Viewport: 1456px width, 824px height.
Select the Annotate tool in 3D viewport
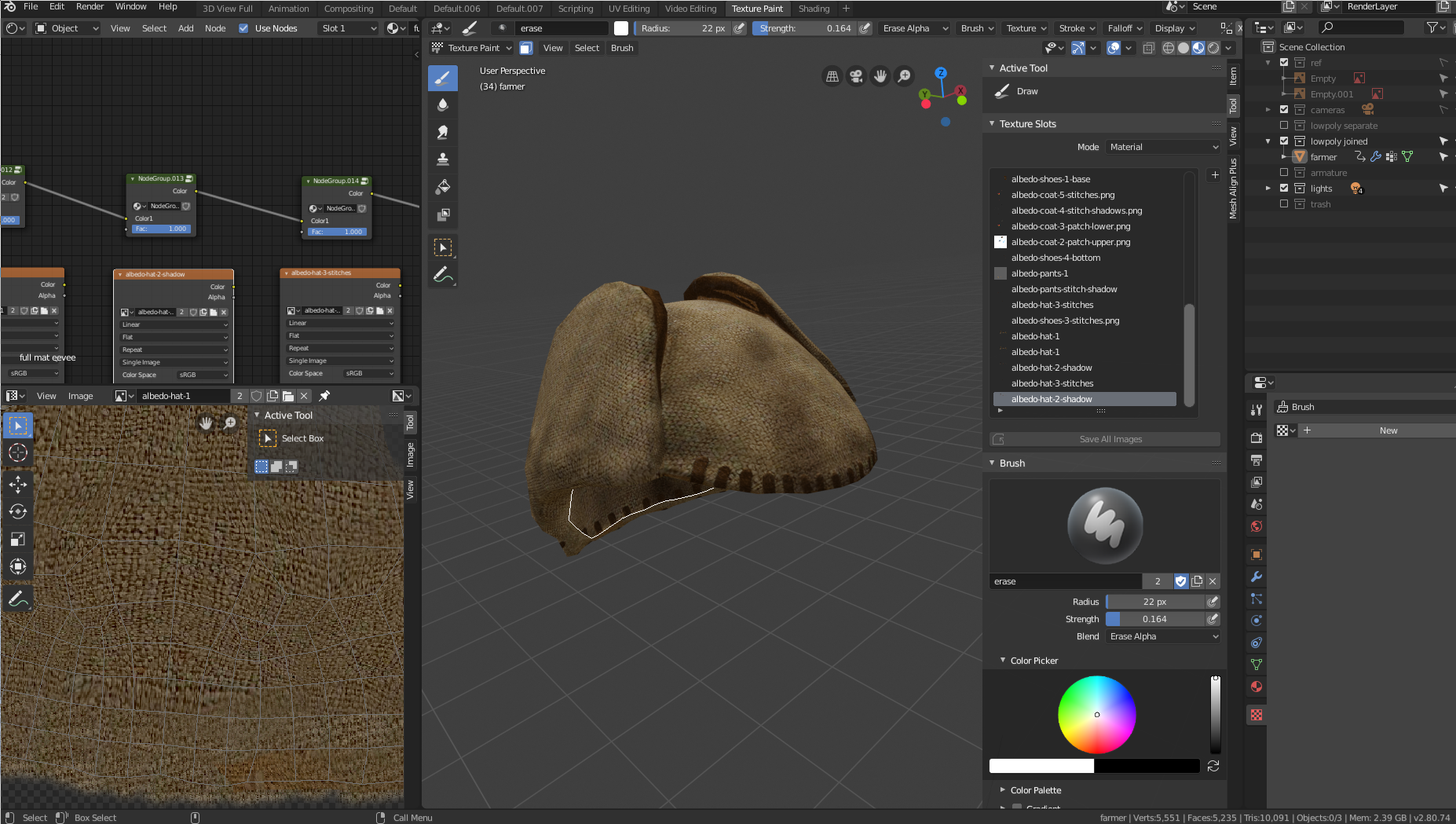pos(442,275)
